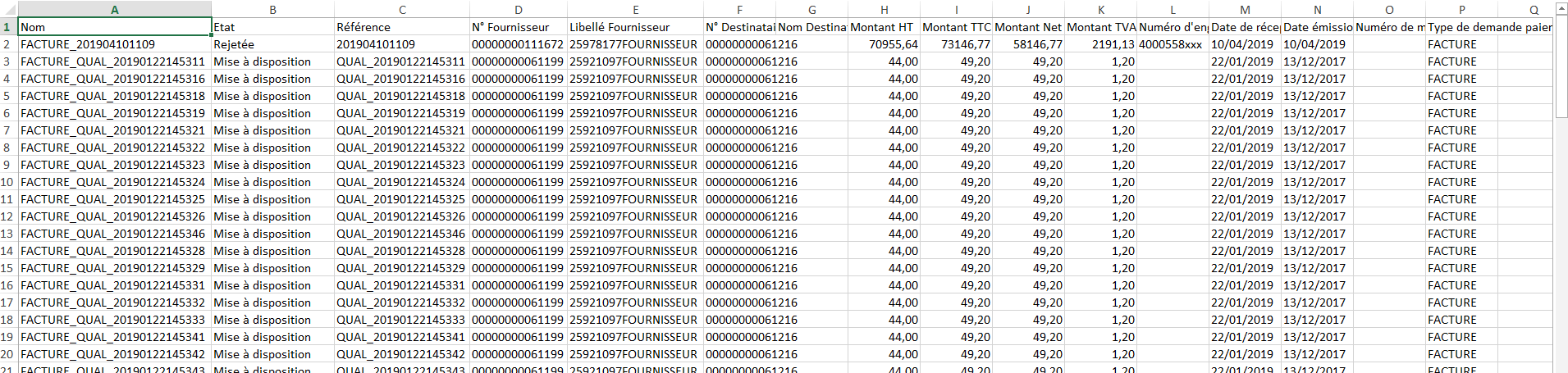The height and width of the screenshot is (373, 1568).
Task: Click cell FACTURE_QUAL_20190122145311 in column A
Action: point(115,61)
